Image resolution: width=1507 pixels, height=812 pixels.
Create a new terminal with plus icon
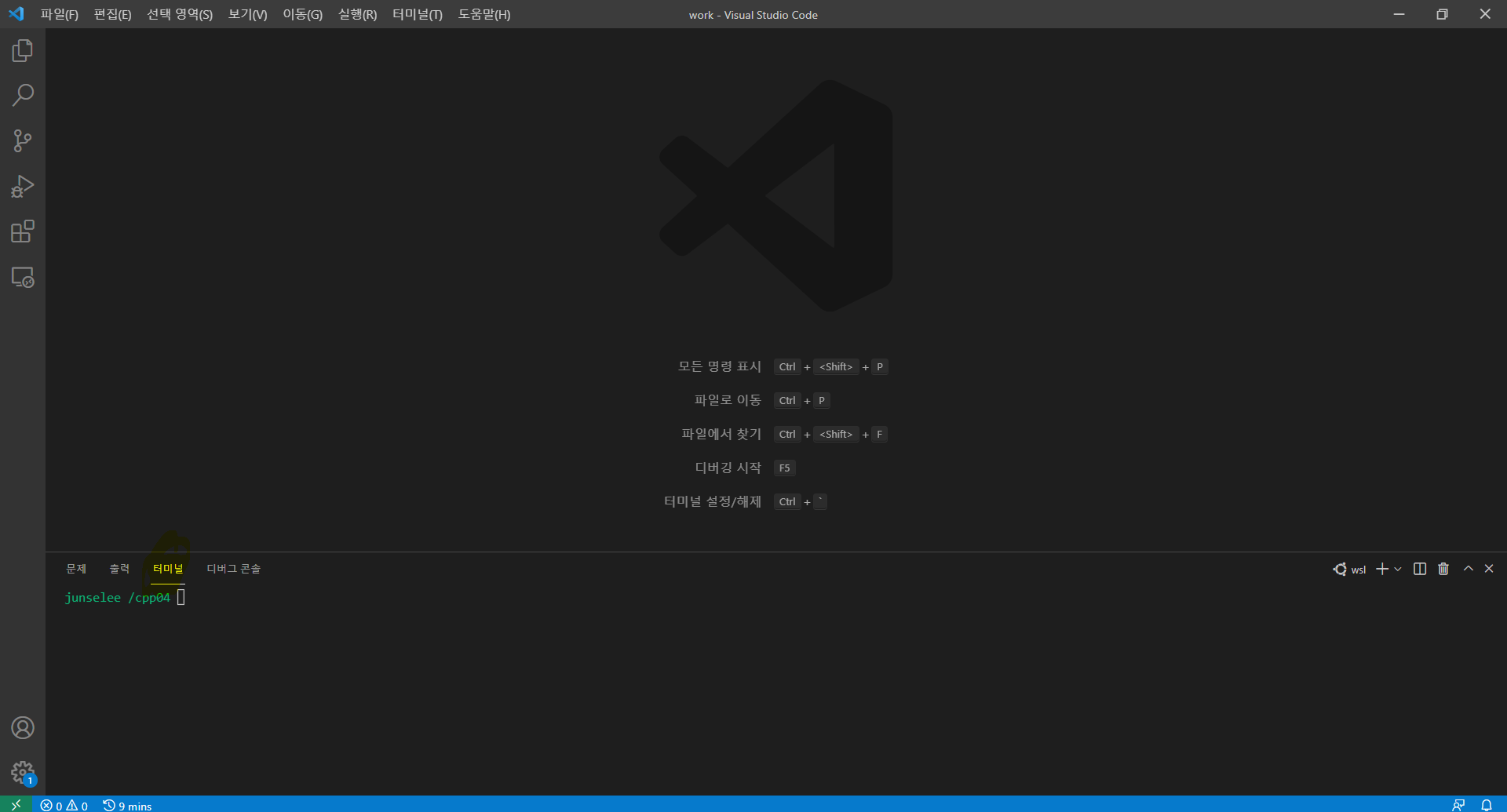[x=1382, y=569]
